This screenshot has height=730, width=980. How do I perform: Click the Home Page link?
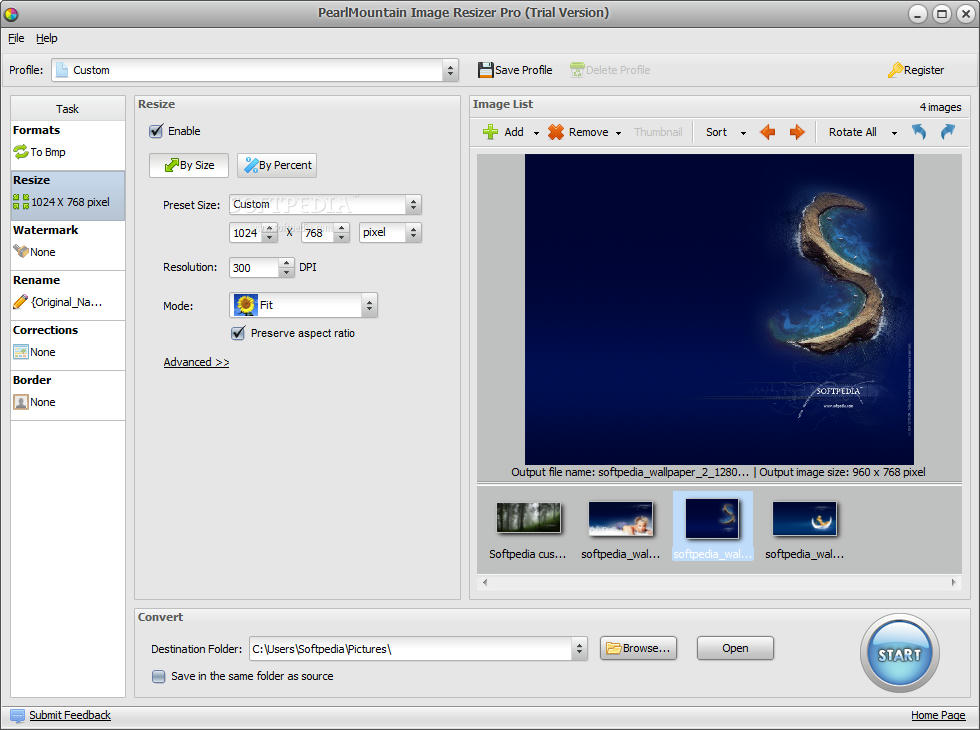[x=938, y=715]
